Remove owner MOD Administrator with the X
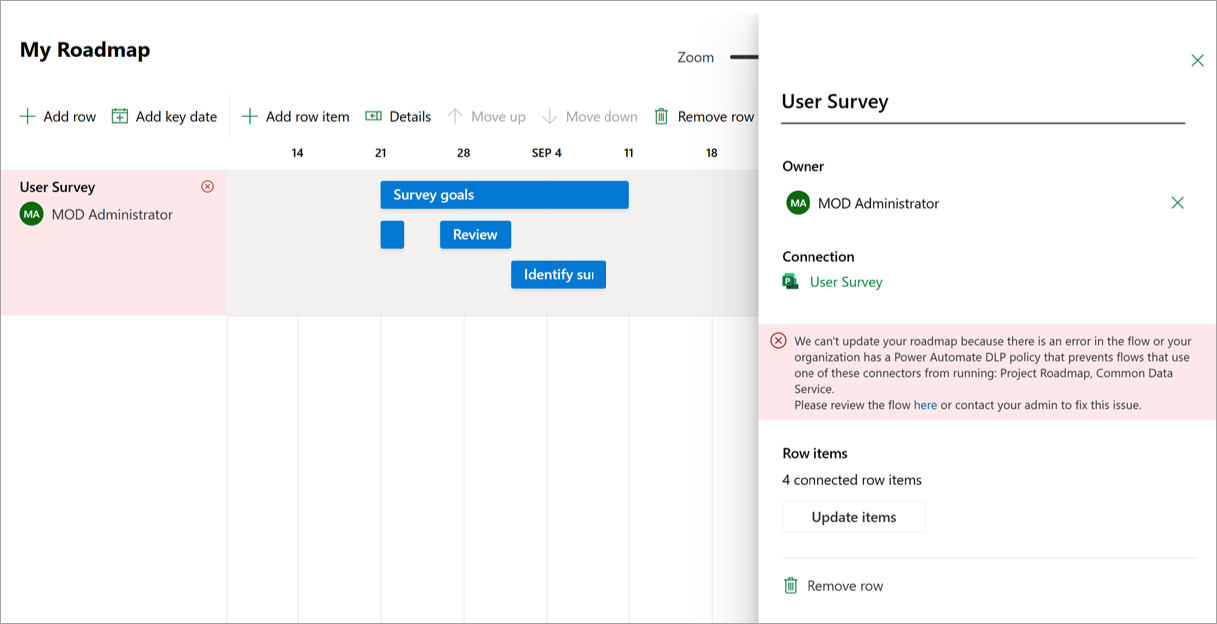The height and width of the screenshot is (624, 1217). click(x=1177, y=203)
